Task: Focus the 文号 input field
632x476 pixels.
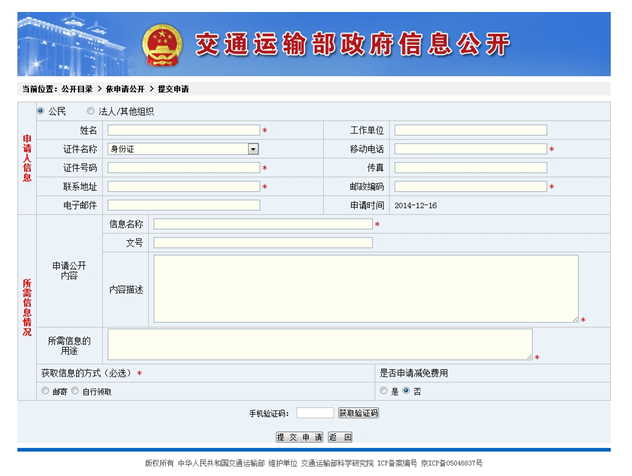Action: point(263,243)
